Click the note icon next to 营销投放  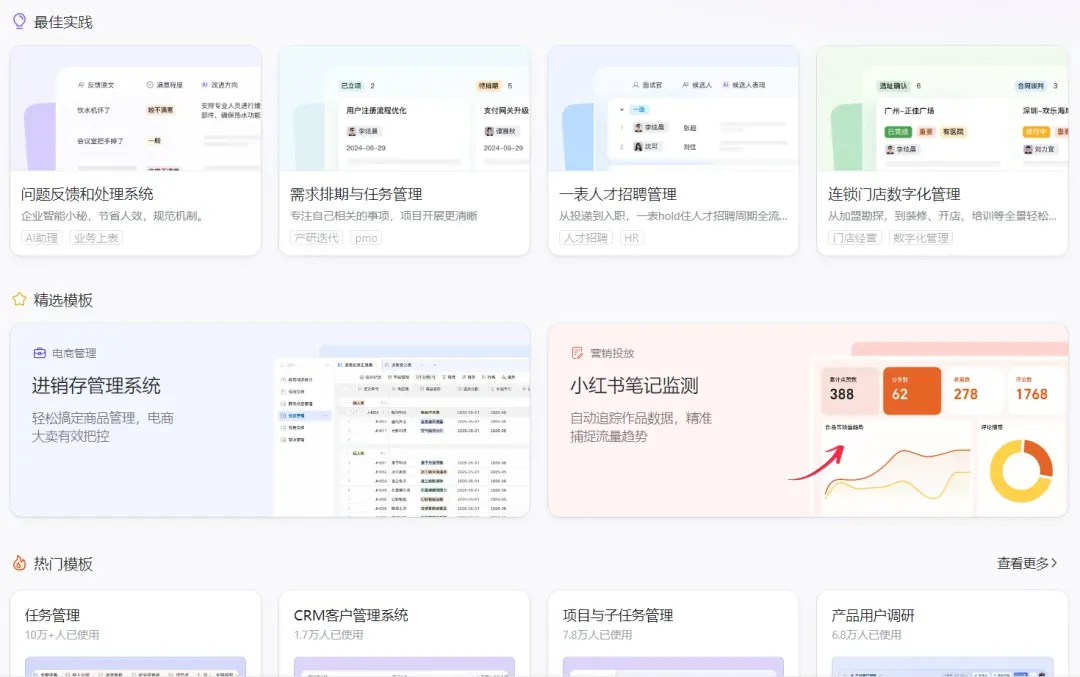(x=577, y=353)
